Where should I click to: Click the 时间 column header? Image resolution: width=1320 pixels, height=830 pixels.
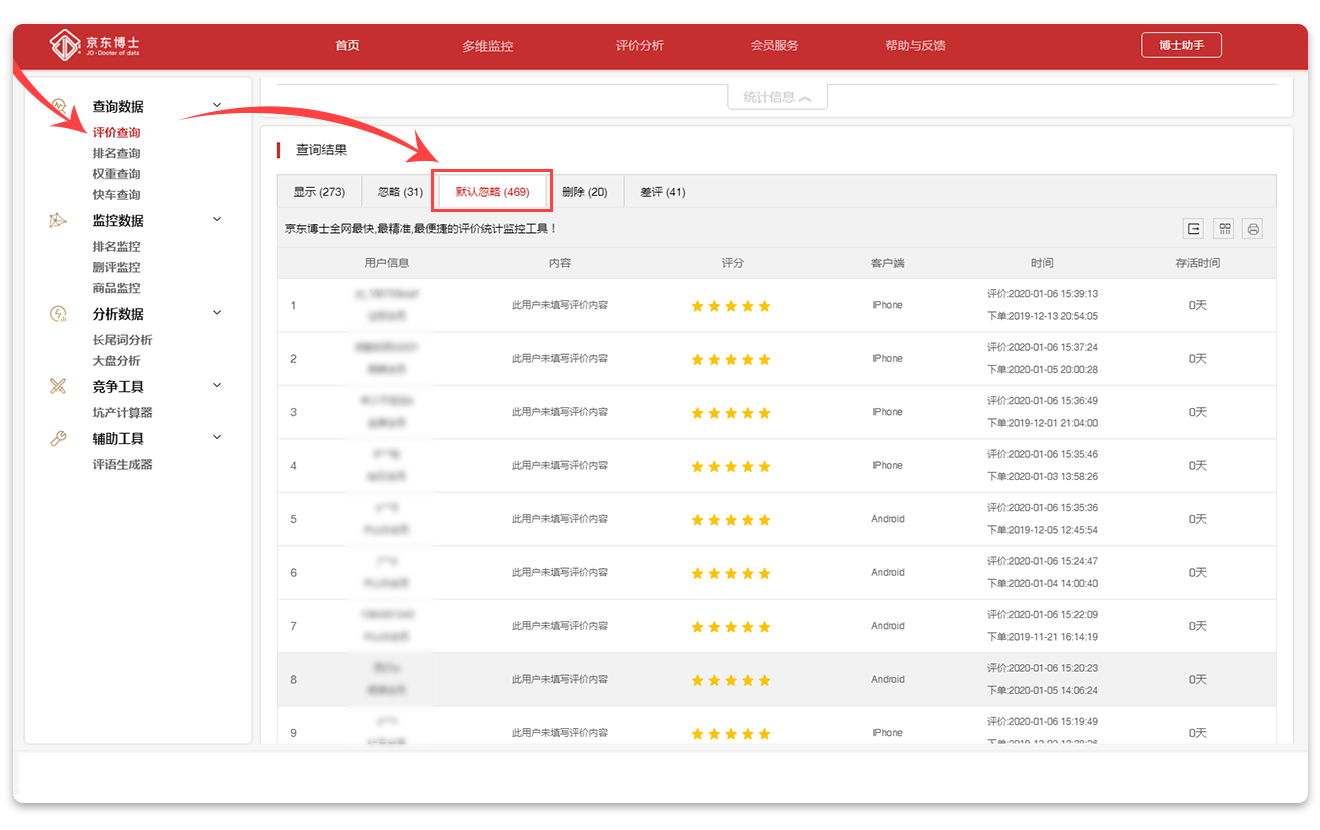(x=1042, y=263)
